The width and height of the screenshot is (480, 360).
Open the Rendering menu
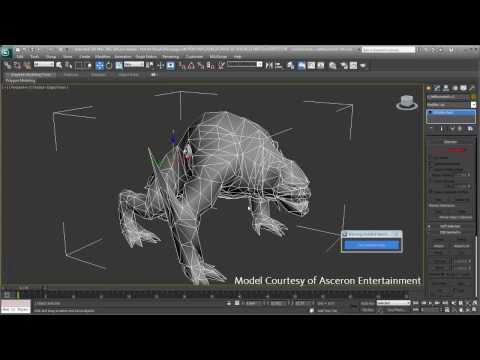click(x=171, y=57)
